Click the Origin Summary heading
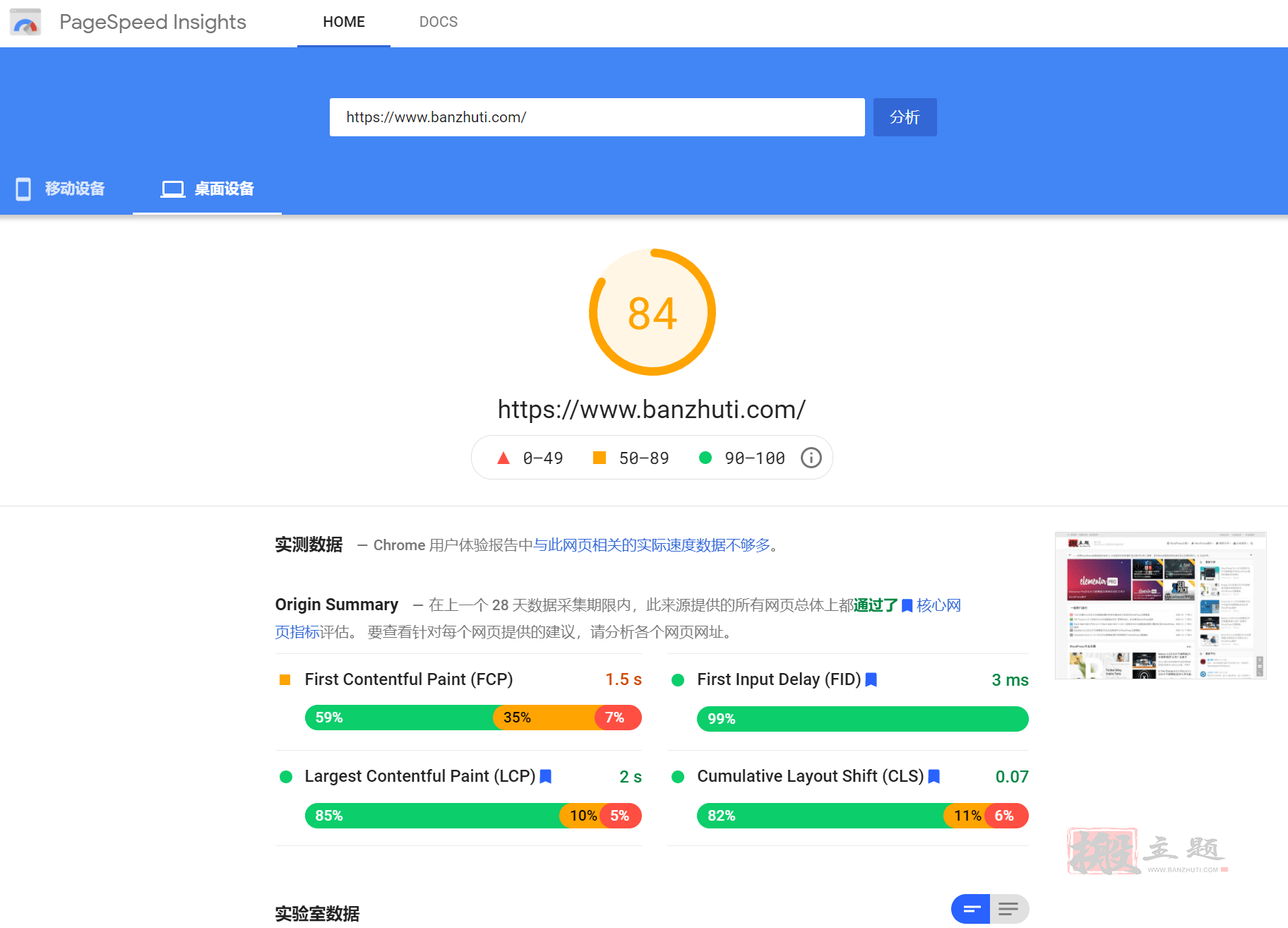Image resolution: width=1288 pixels, height=928 pixels. point(337,605)
